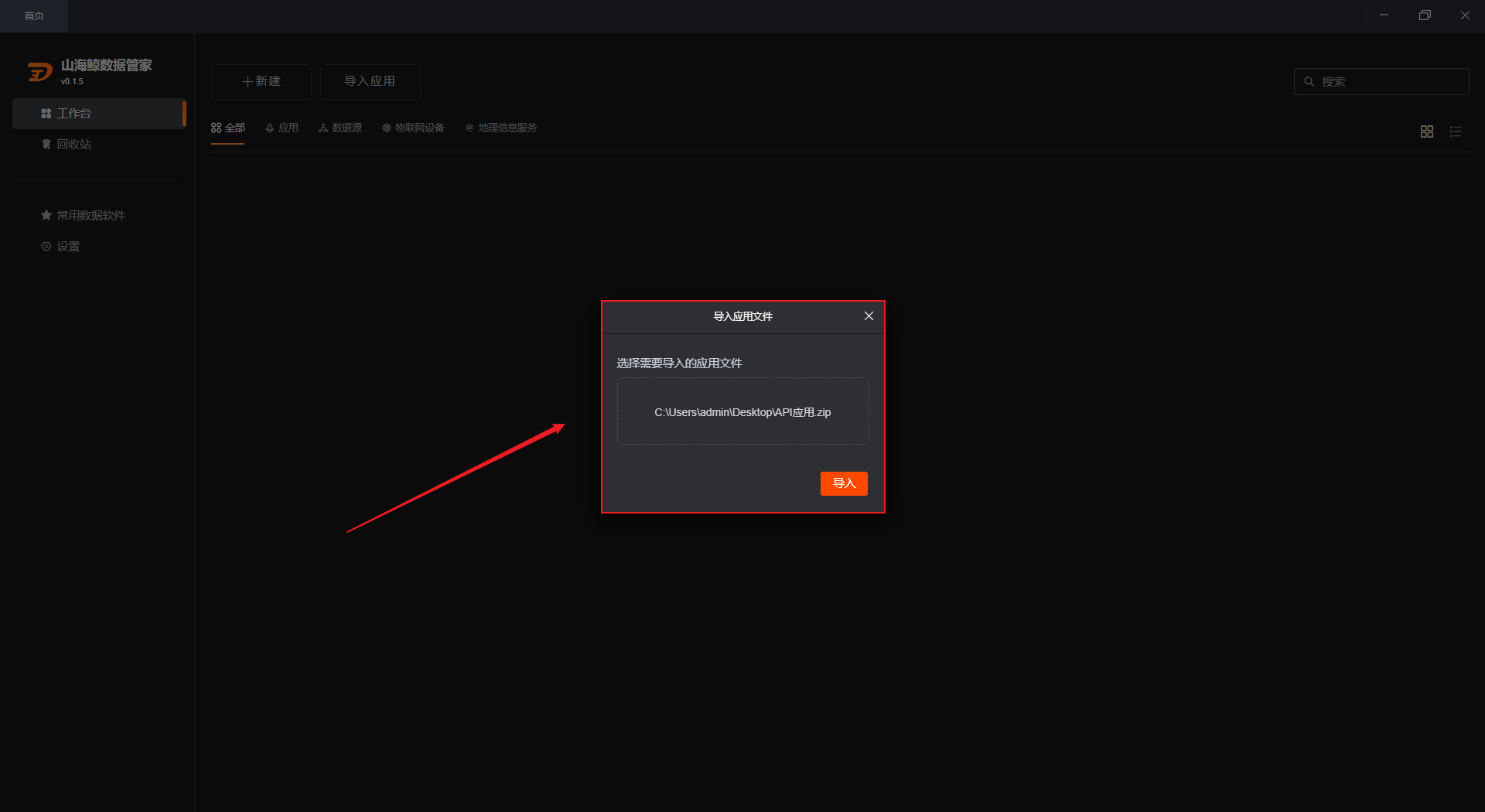
Task: Click the 导入 button in the dialog
Action: click(x=844, y=483)
